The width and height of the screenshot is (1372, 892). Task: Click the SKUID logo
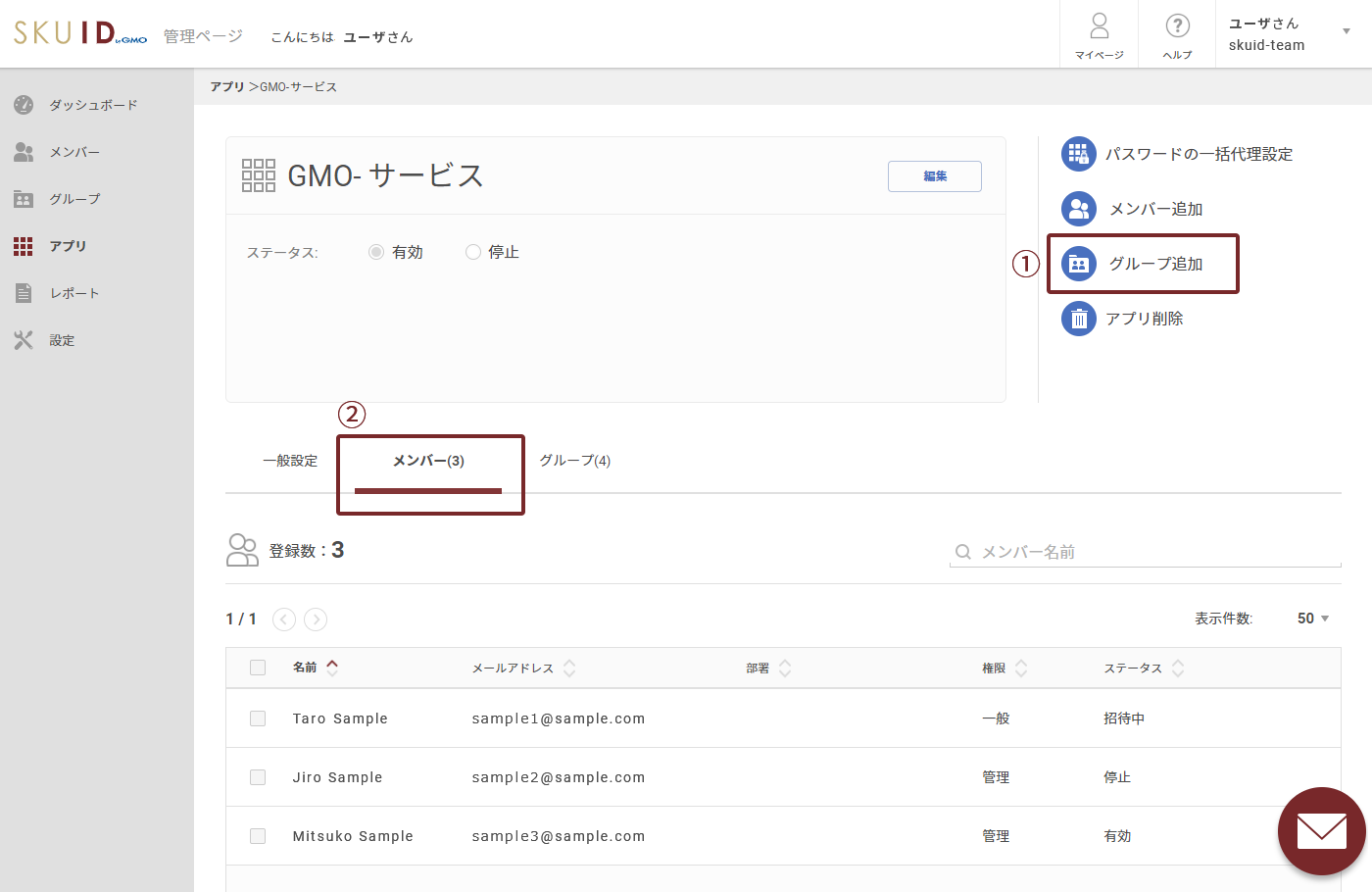(x=80, y=33)
